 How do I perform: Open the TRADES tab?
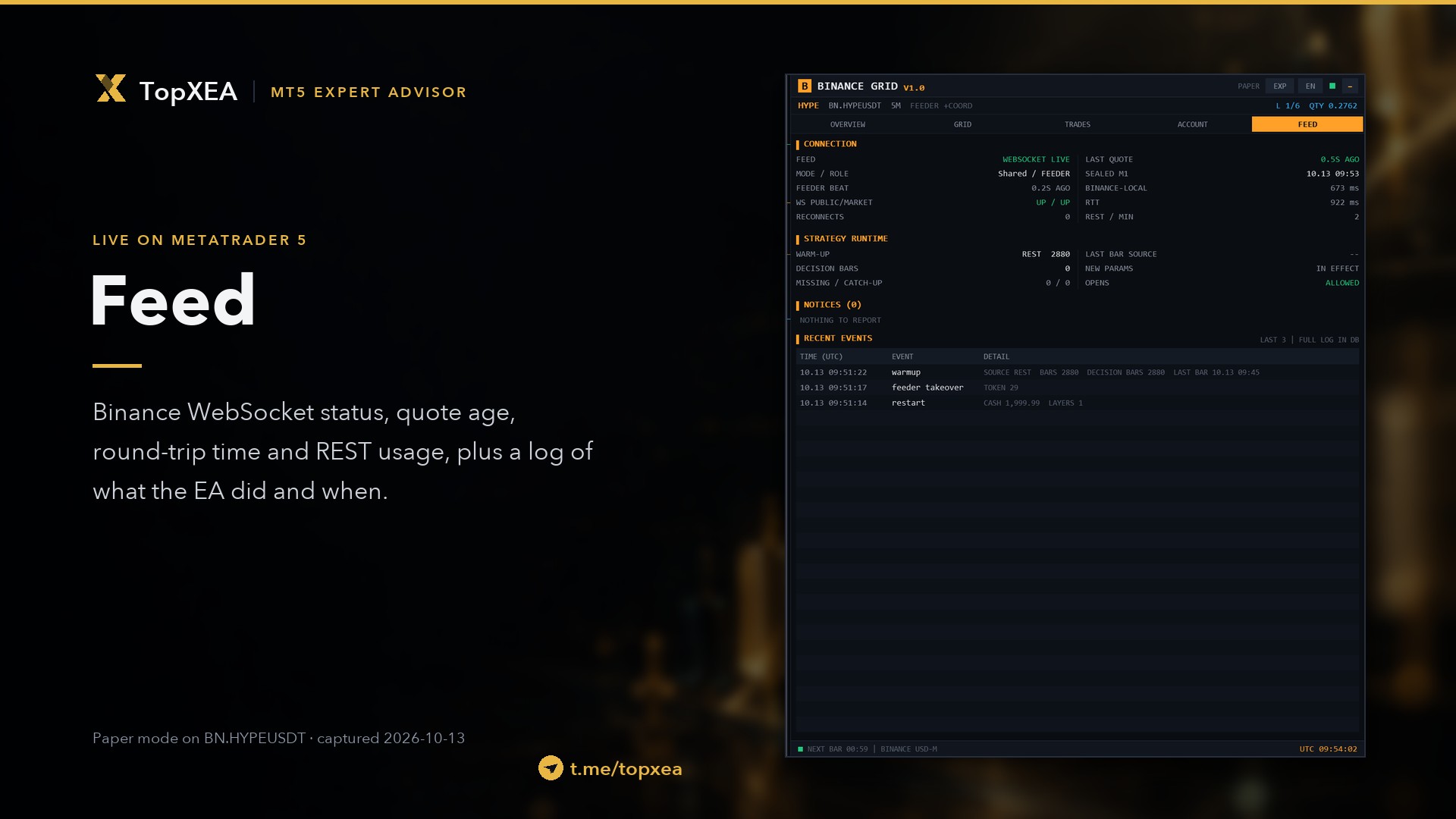(1078, 124)
